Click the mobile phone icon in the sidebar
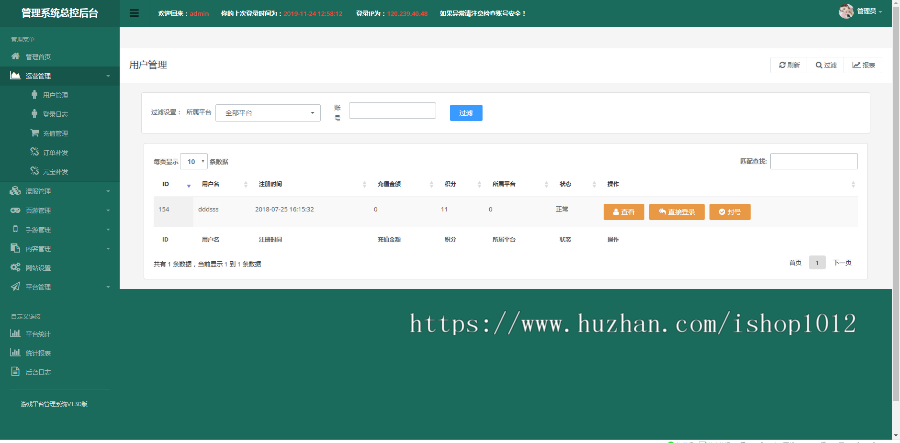900x443 pixels. click(15, 229)
